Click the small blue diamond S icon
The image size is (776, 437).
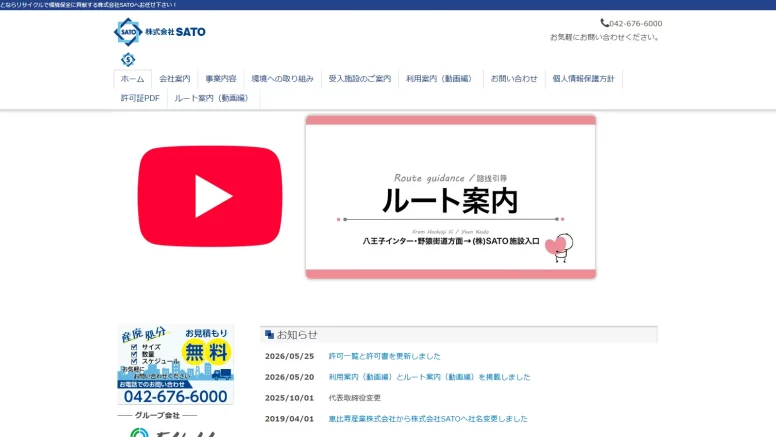(128, 59)
